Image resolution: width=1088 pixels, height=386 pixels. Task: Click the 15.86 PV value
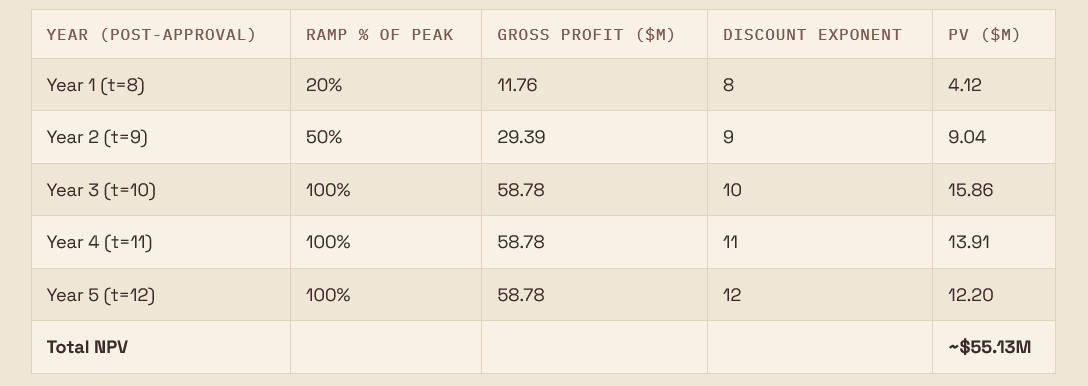pyautogui.click(x=970, y=190)
